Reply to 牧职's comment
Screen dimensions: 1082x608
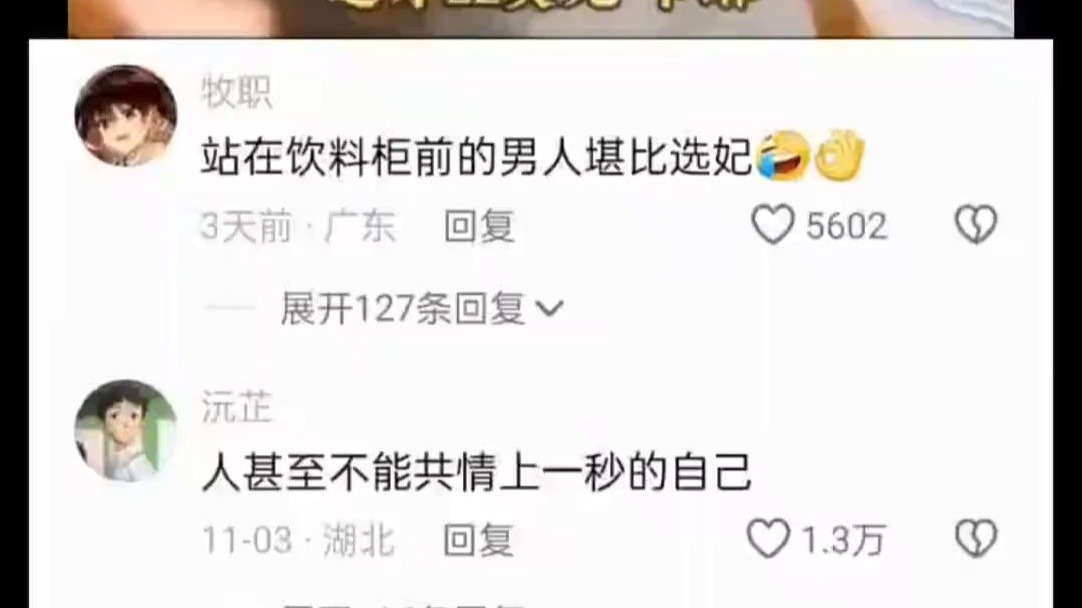click(480, 226)
